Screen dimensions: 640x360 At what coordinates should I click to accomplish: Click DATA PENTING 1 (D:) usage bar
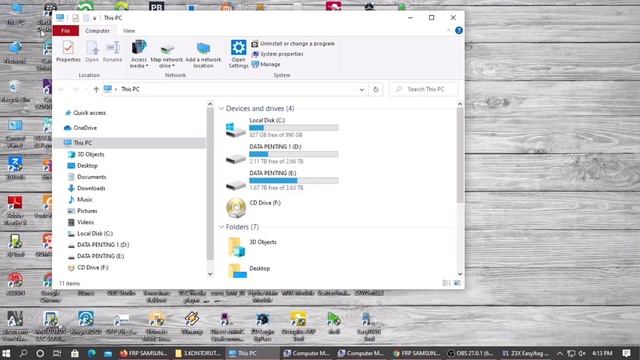294,154
